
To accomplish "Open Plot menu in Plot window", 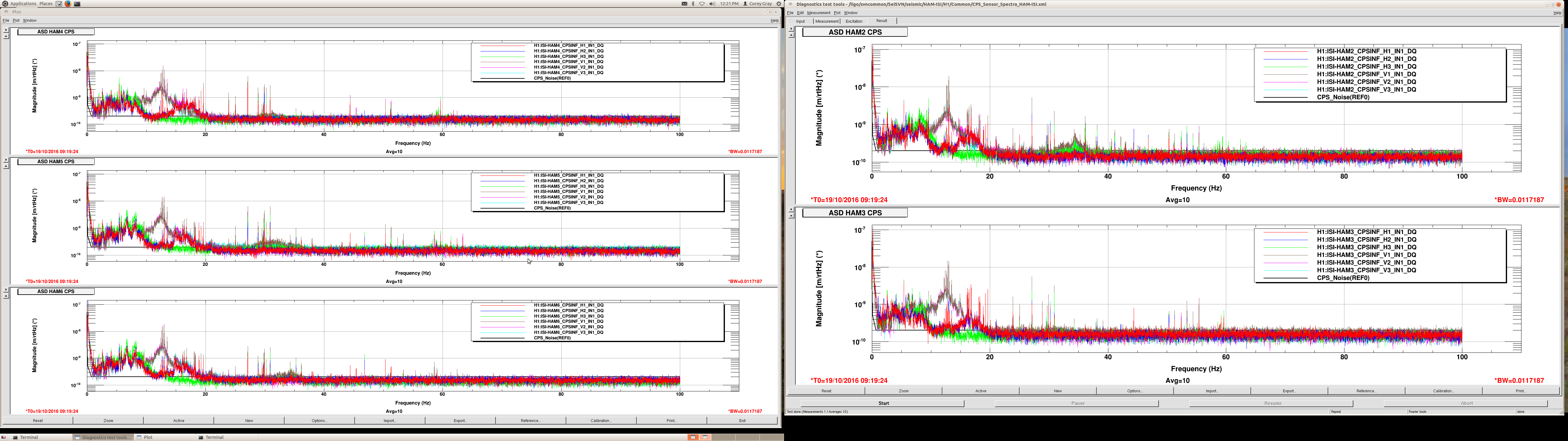I will pos(16,20).
